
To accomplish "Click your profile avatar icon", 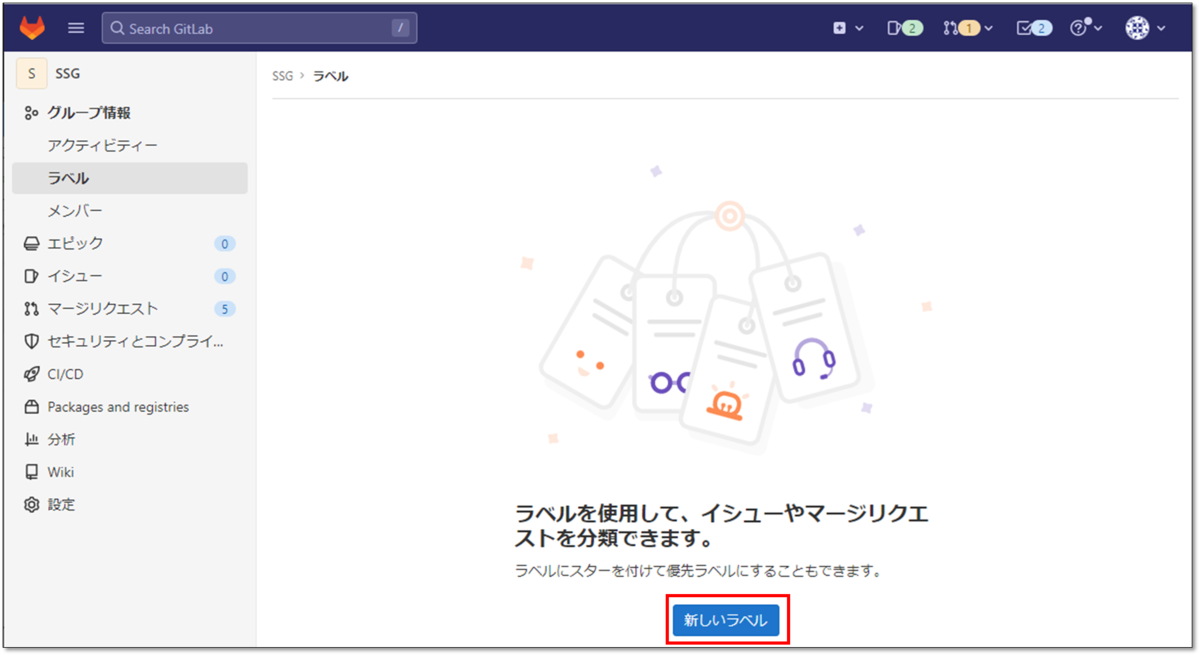I will 1135,27.
